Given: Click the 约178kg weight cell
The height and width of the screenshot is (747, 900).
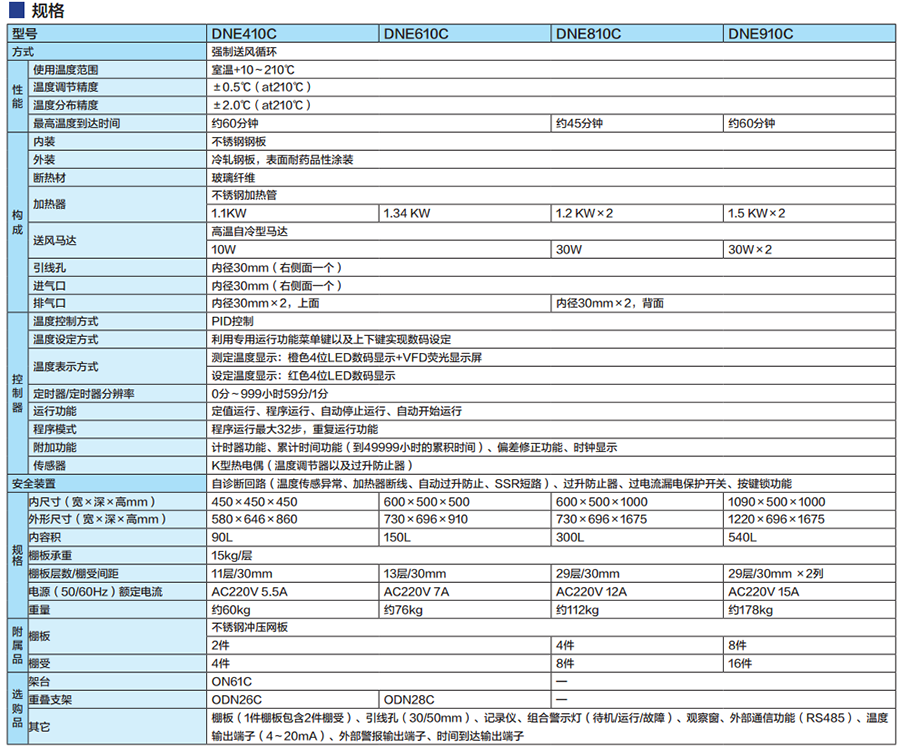Looking at the screenshot, I should pyautogui.click(x=749, y=609).
